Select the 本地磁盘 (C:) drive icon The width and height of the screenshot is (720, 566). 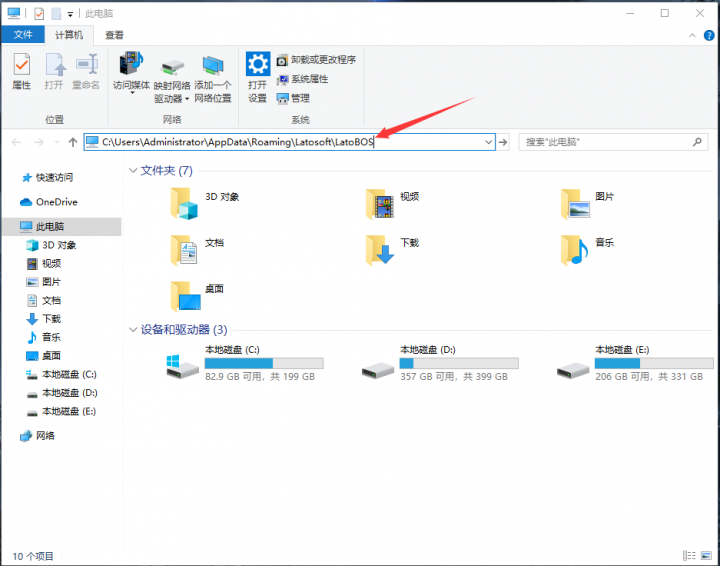point(182,367)
